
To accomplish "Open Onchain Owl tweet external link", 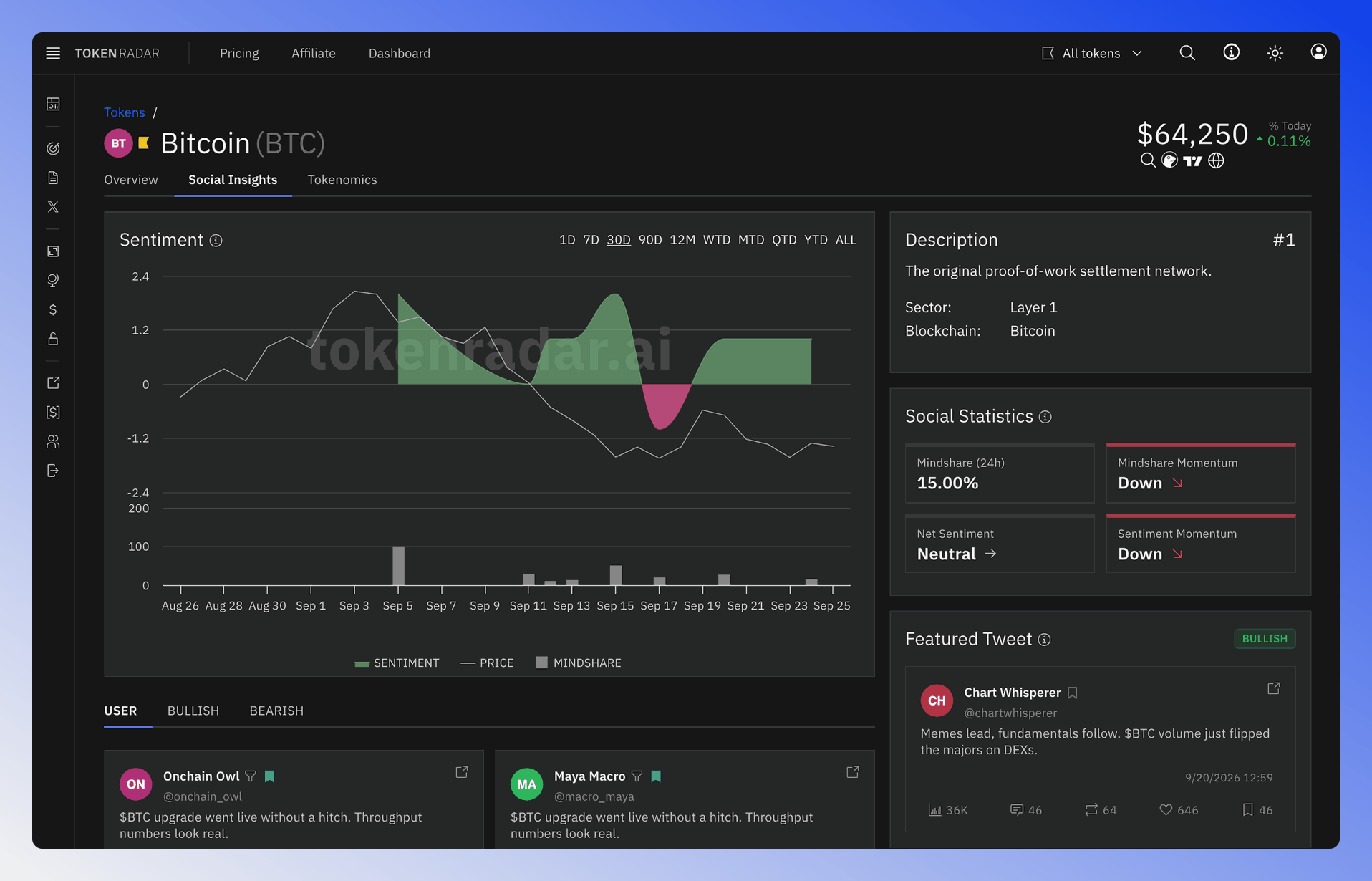I will point(462,772).
